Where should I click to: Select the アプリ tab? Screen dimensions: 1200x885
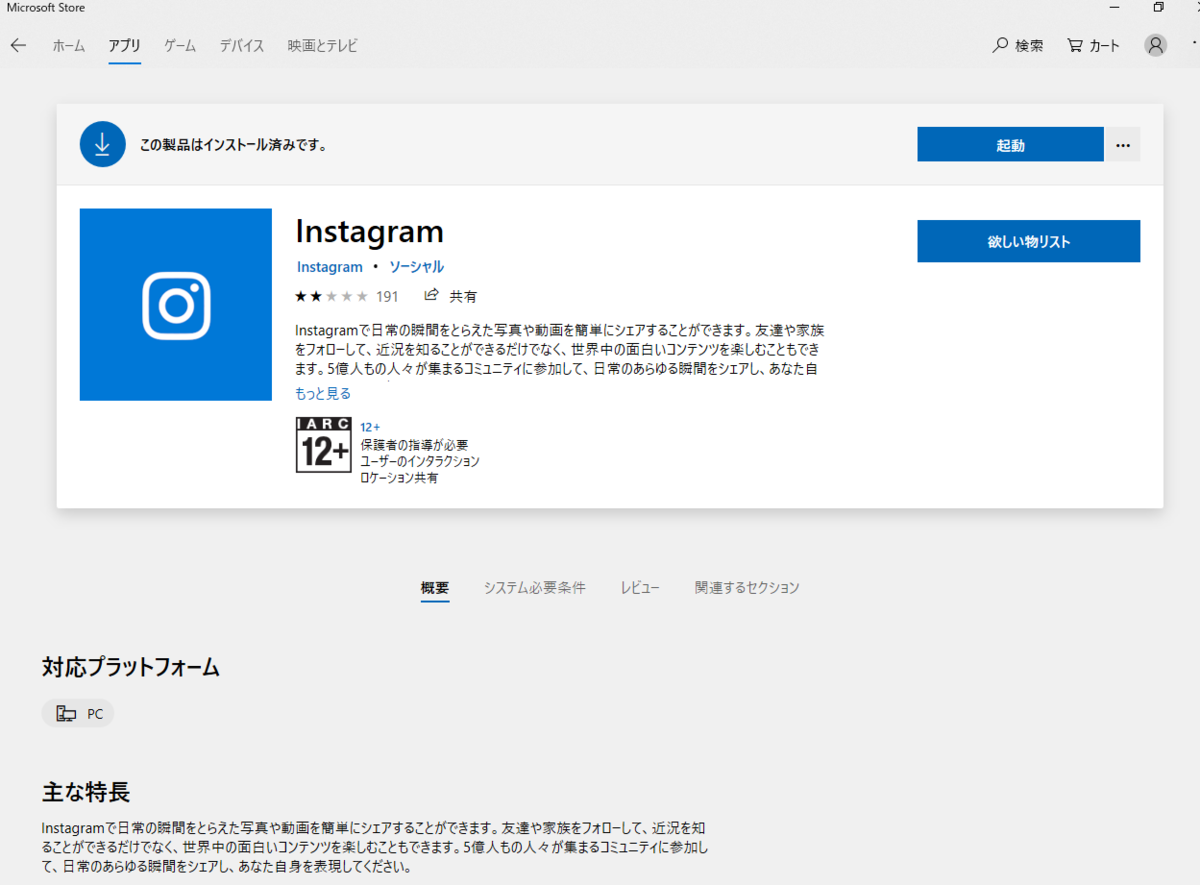(x=125, y=46)
